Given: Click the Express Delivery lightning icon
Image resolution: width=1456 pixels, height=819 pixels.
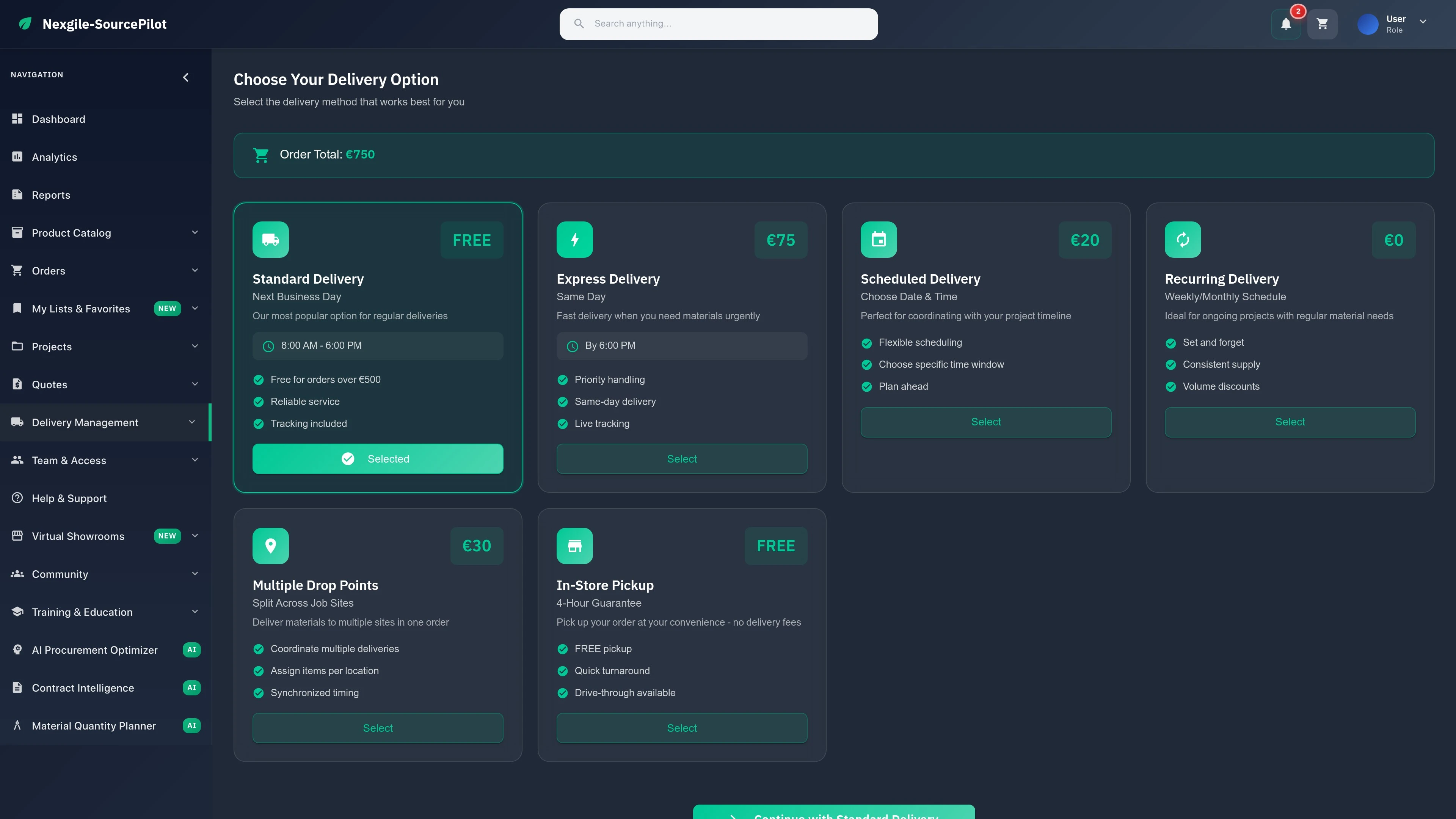Looking at the screenshot, I should tap(574, 239).
